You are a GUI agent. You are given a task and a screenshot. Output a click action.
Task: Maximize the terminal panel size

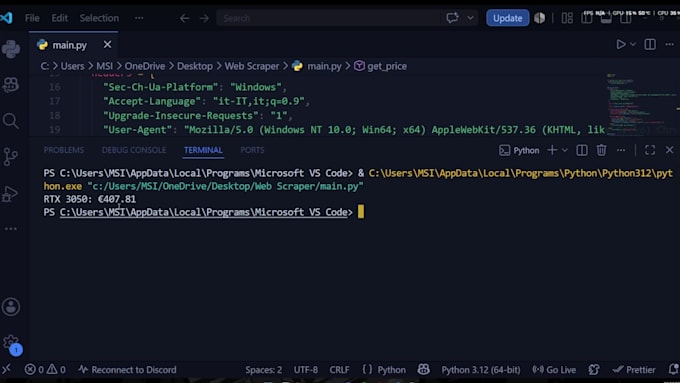(x=650, y=150)
